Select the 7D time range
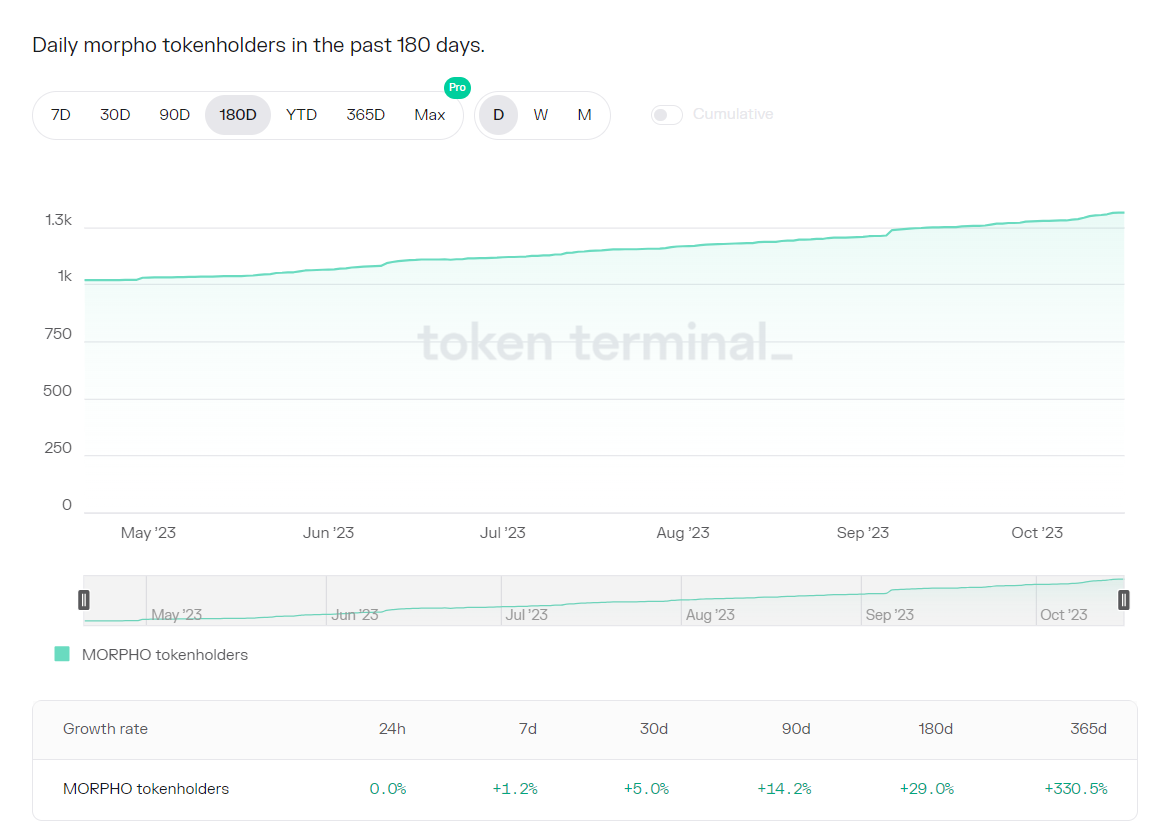 [61, 115]
